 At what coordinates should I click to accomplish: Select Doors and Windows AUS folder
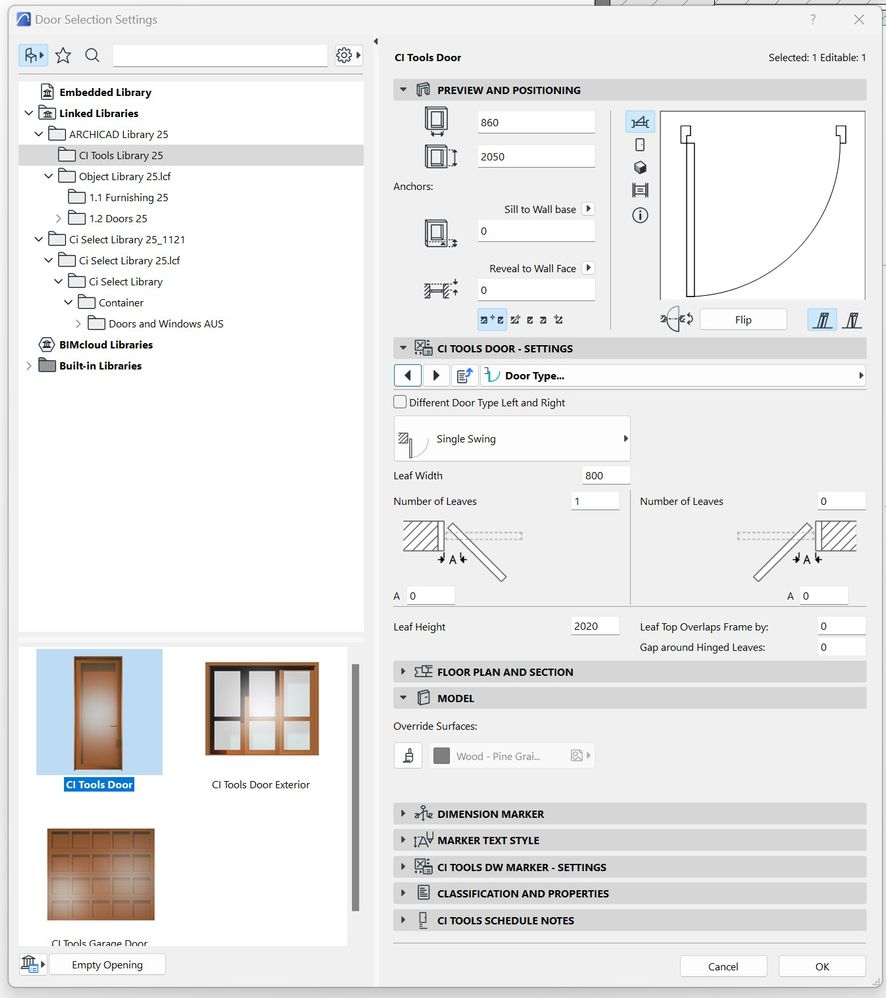[166, 323]
